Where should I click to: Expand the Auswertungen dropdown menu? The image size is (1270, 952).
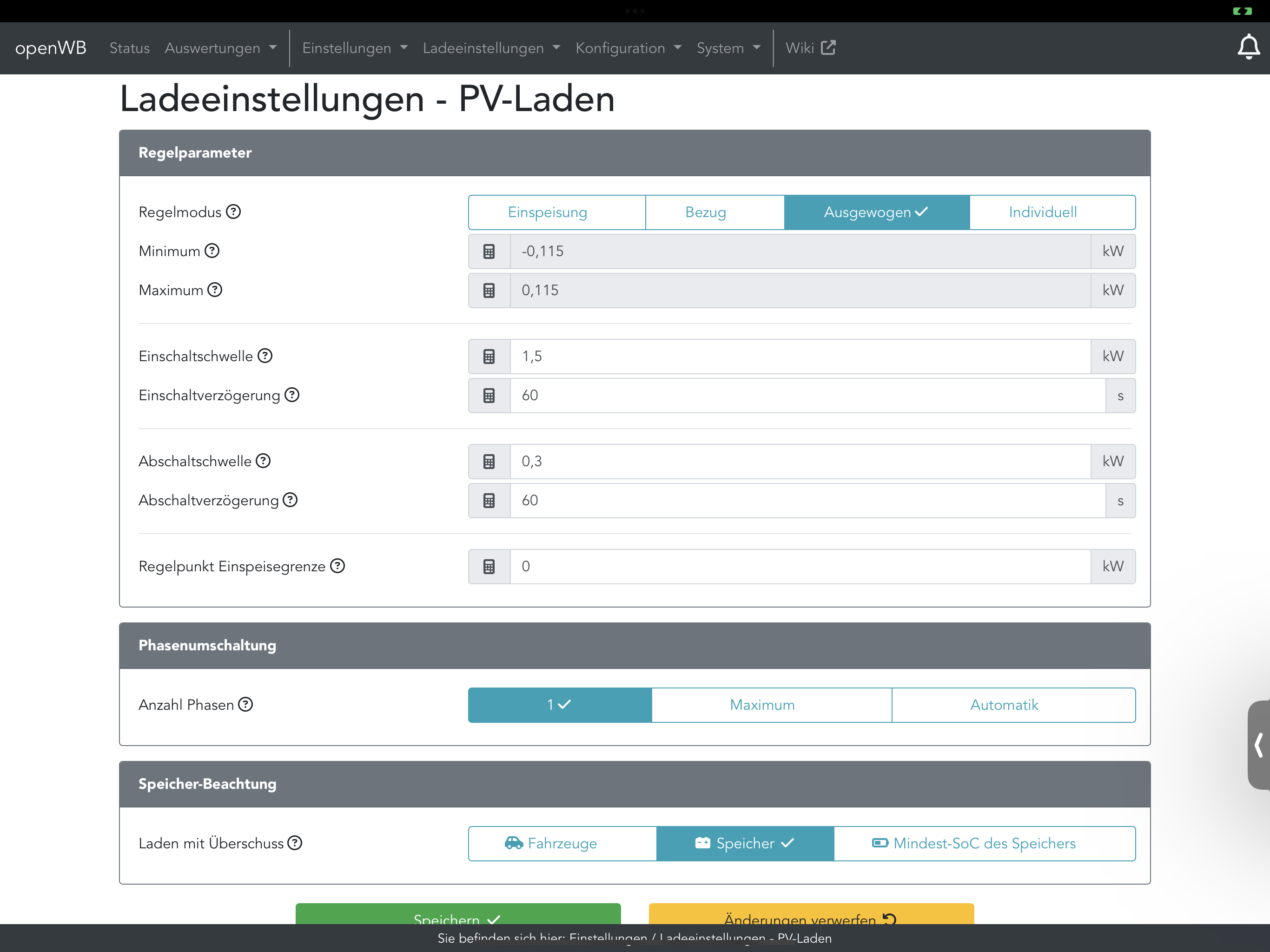[x=220, y=48]
